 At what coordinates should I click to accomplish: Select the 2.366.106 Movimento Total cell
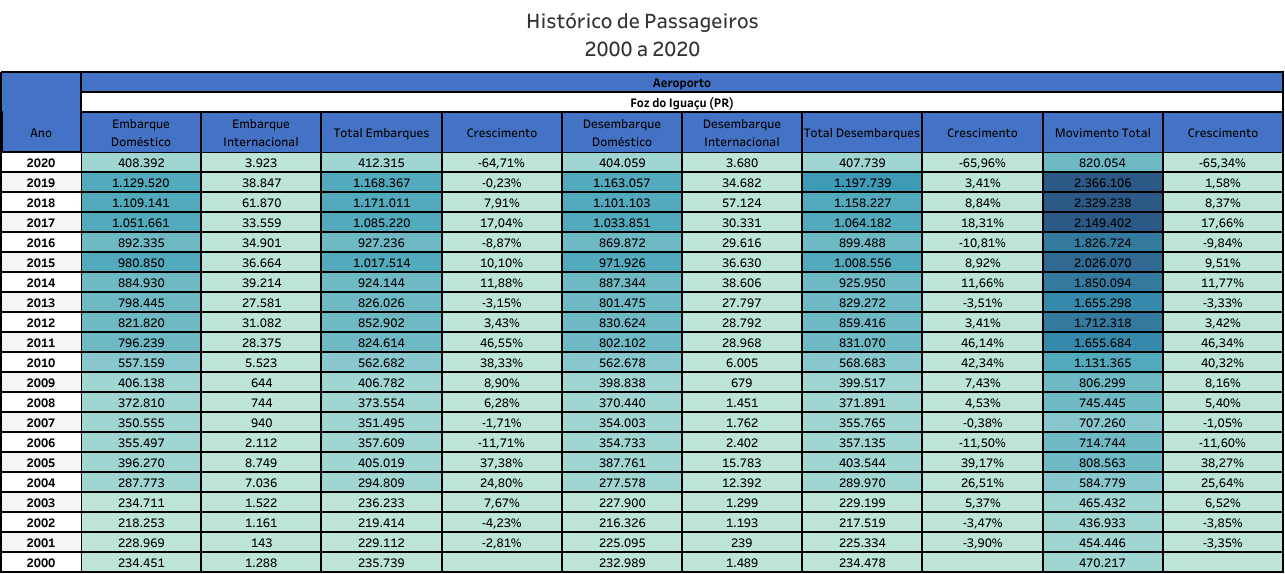click(x=1102, y=182)
